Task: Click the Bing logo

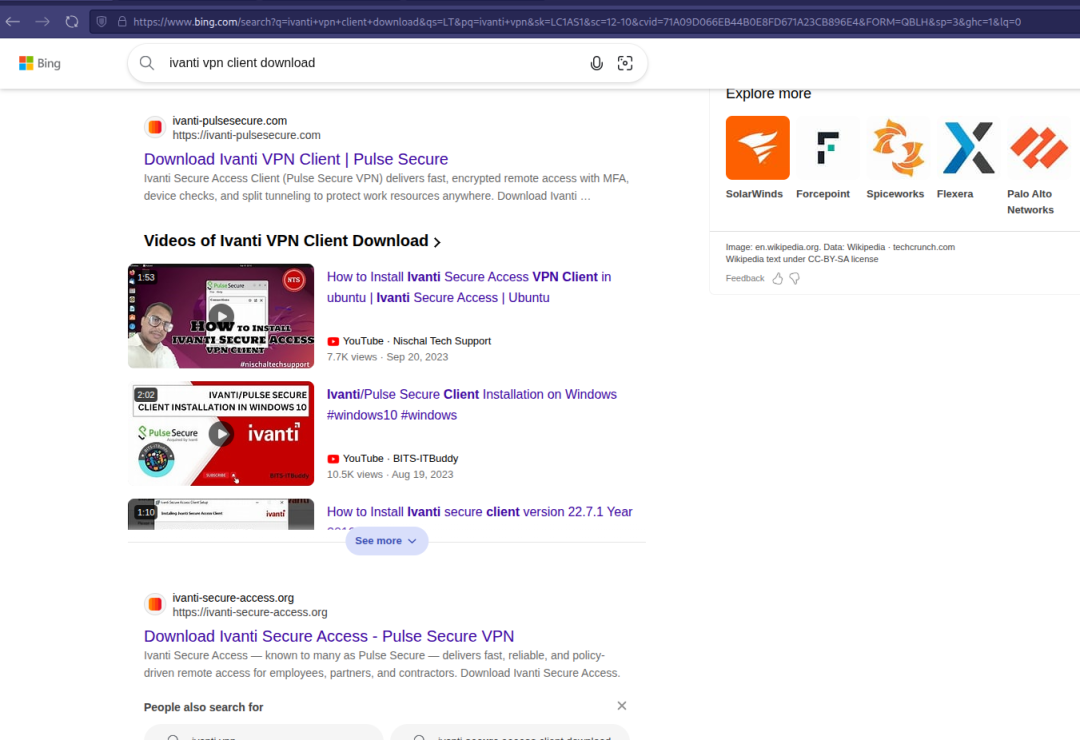Action: pos(40,63)
